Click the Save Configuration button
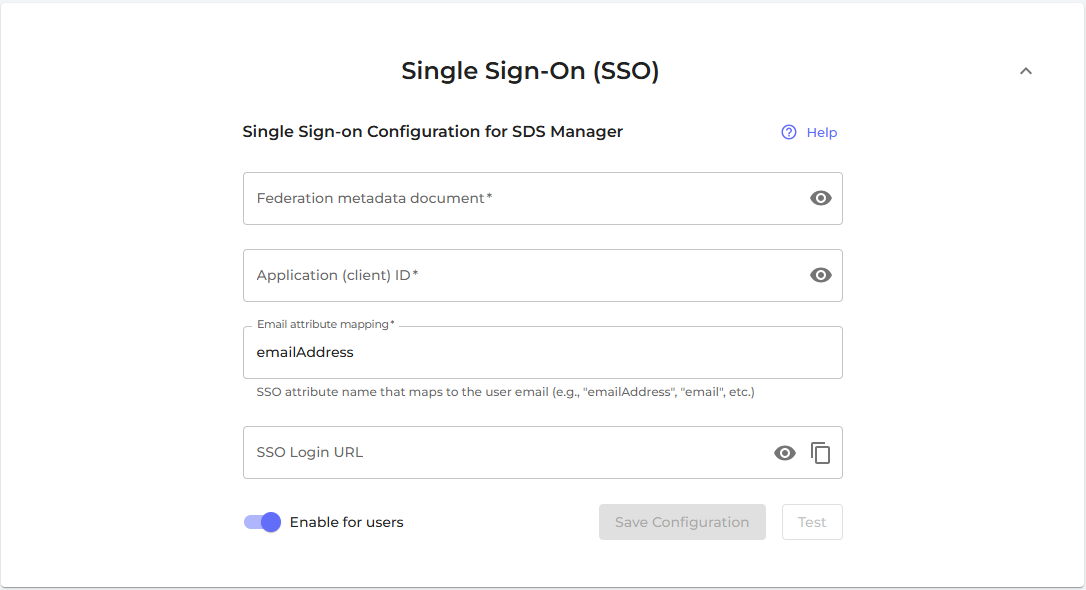Screen dimensions: 1086x590 click(x=682, y=522)
